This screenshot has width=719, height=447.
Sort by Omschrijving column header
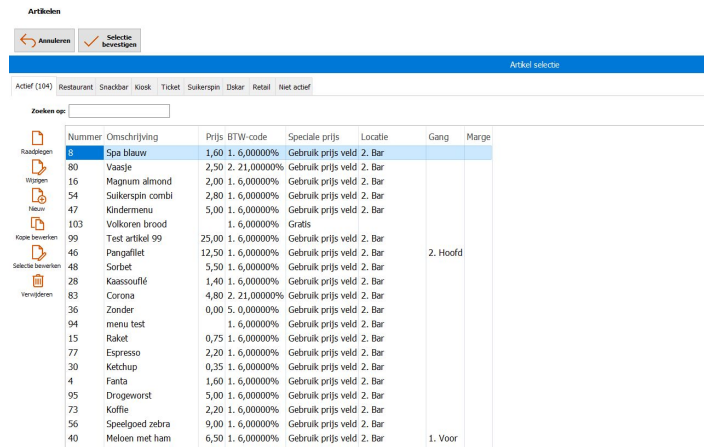tap(139, 136)
